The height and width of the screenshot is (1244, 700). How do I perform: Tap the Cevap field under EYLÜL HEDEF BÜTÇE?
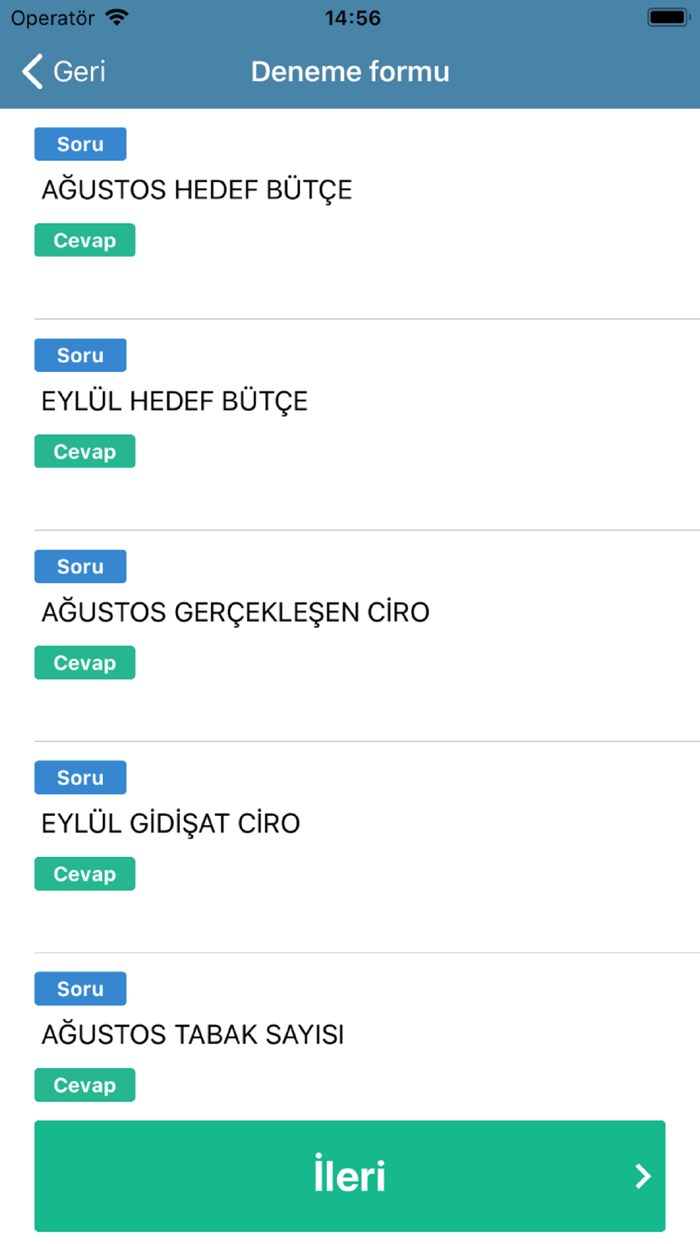pos(84,451)
